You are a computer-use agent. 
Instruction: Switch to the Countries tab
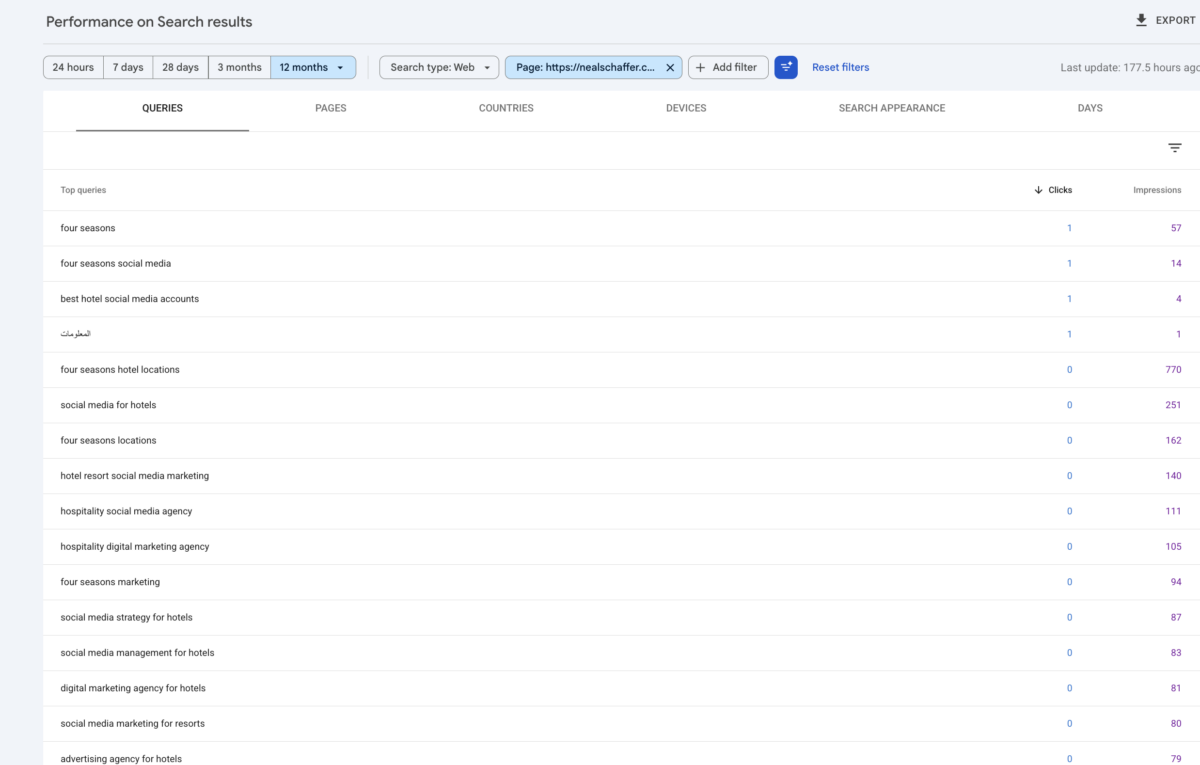(x=506, y=109)
